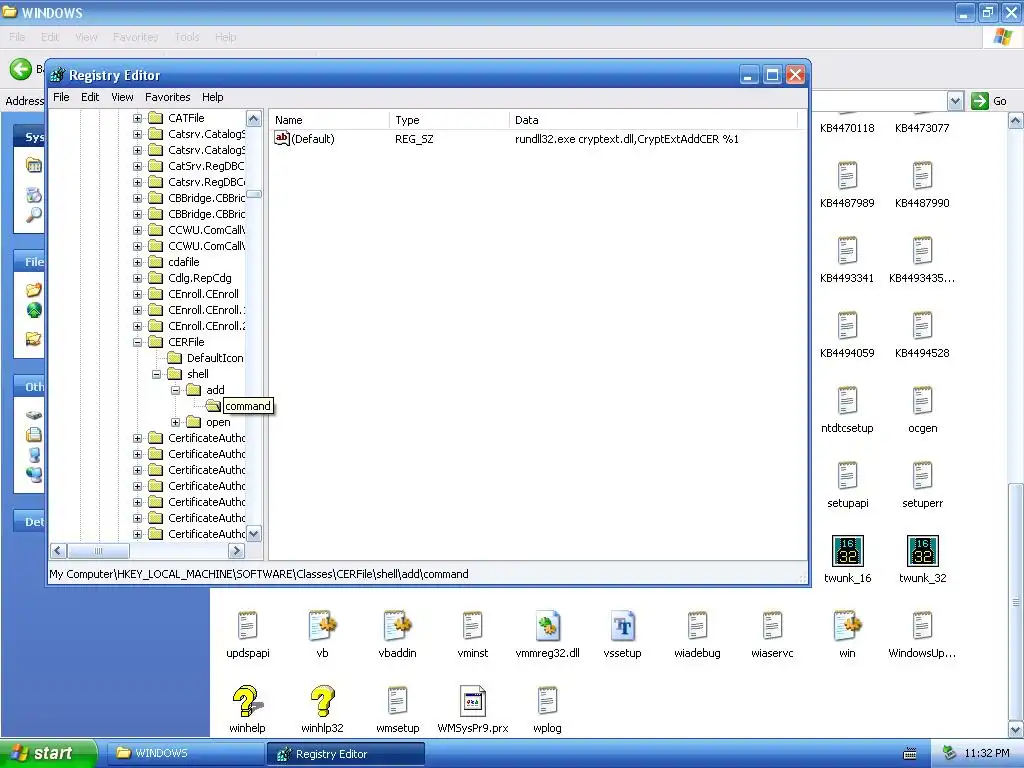The width and height of the screenshot is (1024, 768).
Task: Select the twunk_16 application icon
Action: pyautogui.click(x=848, y=551)
